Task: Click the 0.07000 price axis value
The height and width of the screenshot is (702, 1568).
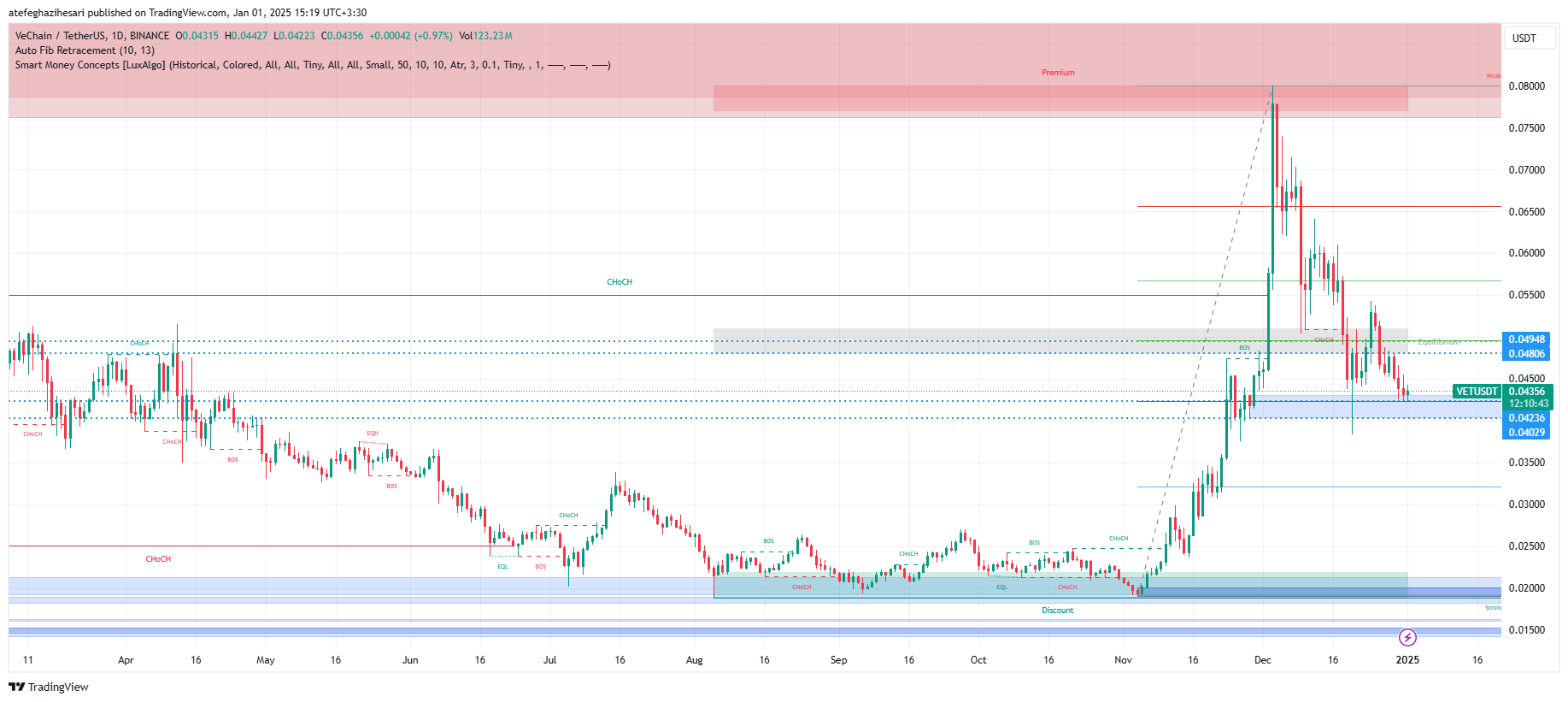Action: pyautogui.click(x=1527, y=170)
